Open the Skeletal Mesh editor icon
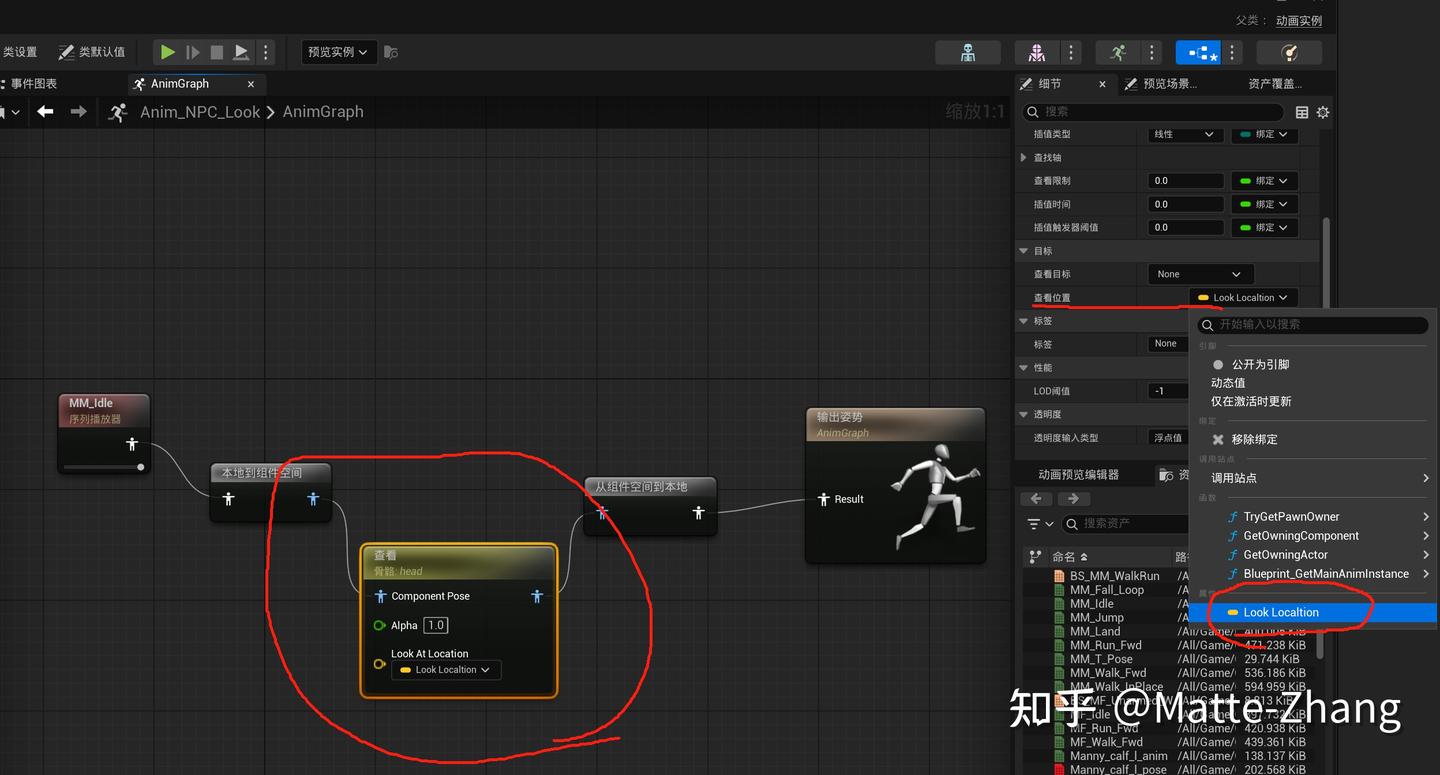Image resolution: width=1440 pixels, height=775 pixels. pos(1038,52)
